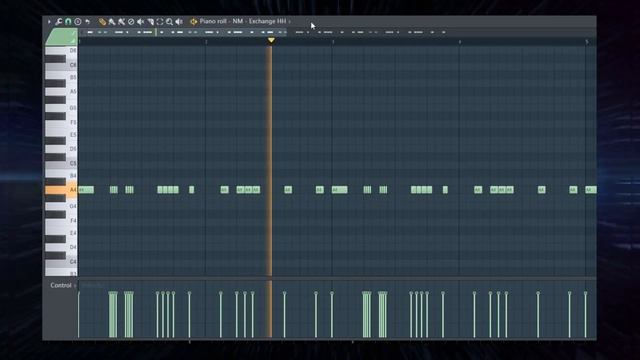Screen dimensions: 640x360
Task: Click the orange playhead marker on timeline
Action: (271, 40)
